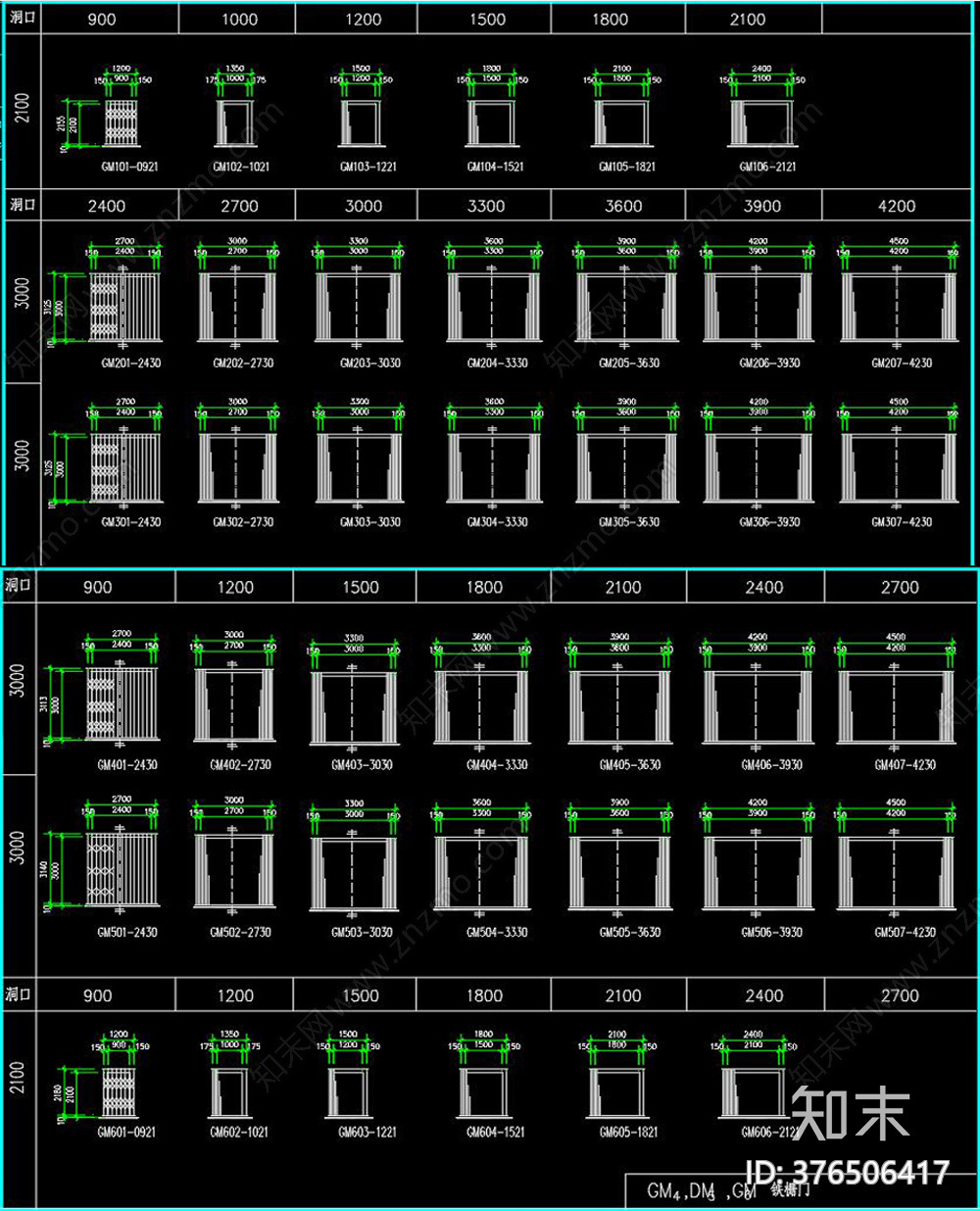Image resolution: width=980 pixels, height=1211 pixels.
Task: Select the 4200 column header cell
Action: click(897, 206)
